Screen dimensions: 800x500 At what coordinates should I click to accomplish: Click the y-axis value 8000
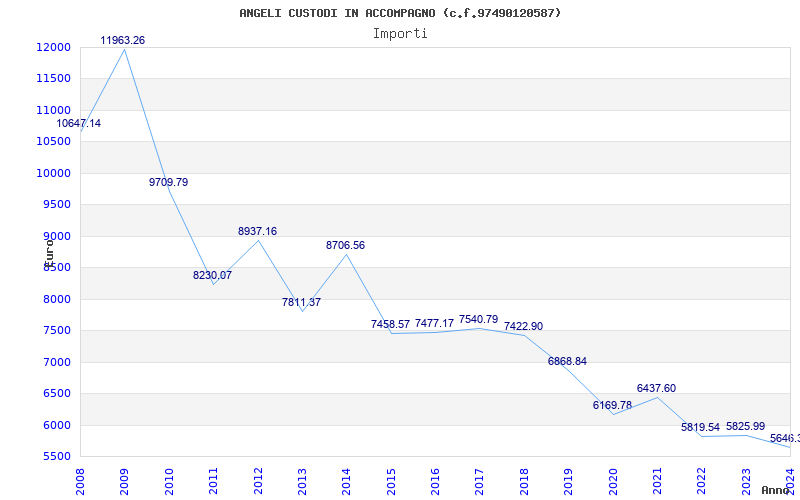56,299
